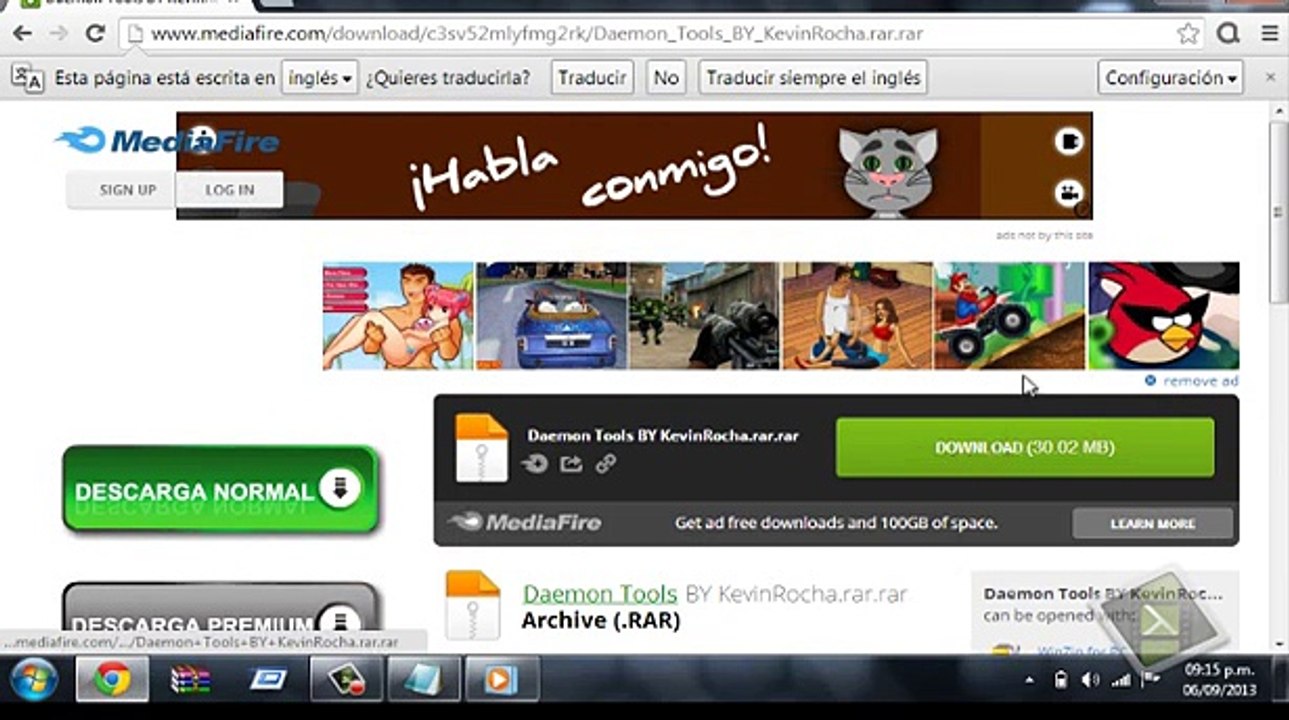Click the battery tray icon
Image resolution: width=1289 pixels, height=720 pixels.
1061,680
